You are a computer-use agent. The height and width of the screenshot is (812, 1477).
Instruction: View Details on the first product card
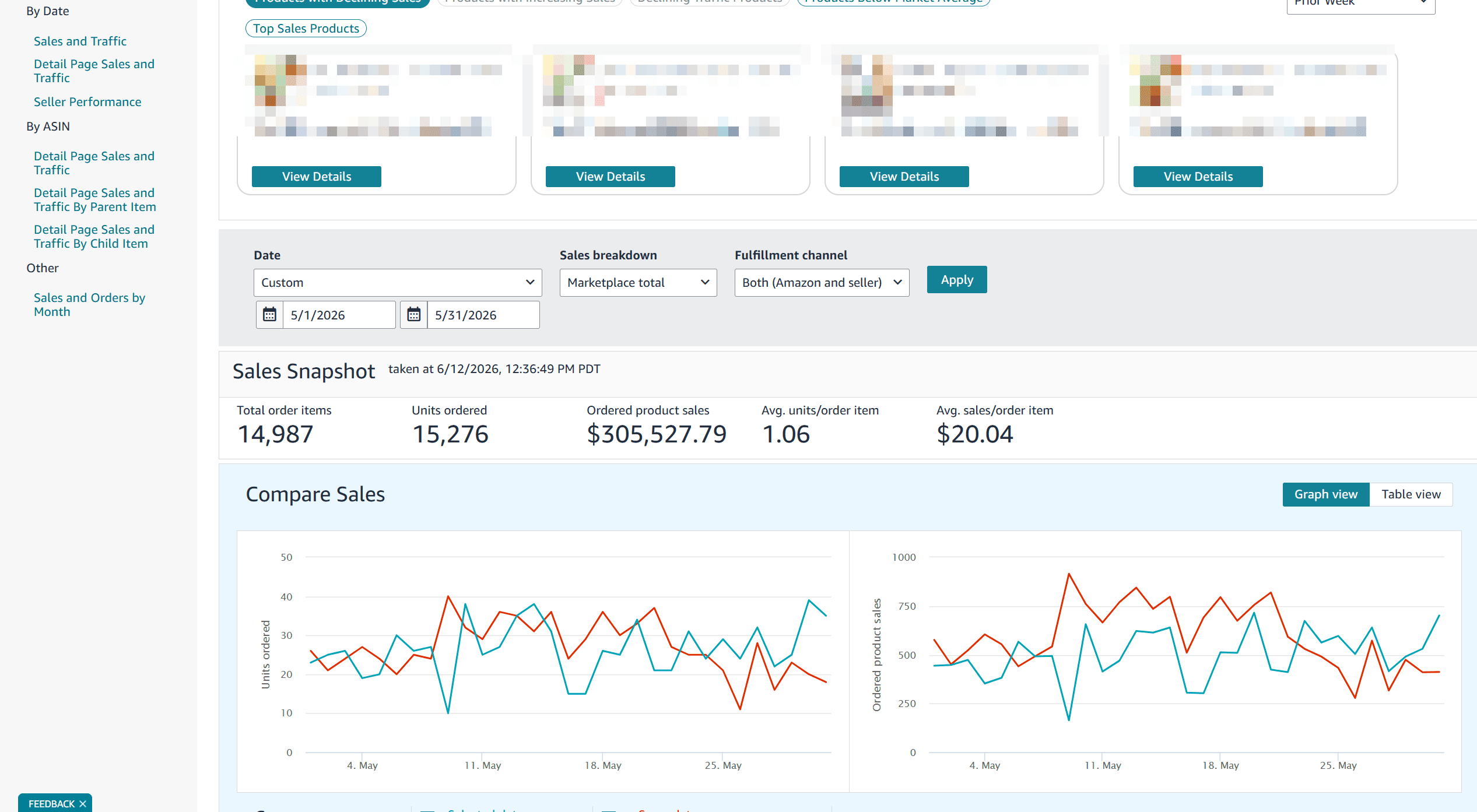pyautogui.click(x=317, y=177)
